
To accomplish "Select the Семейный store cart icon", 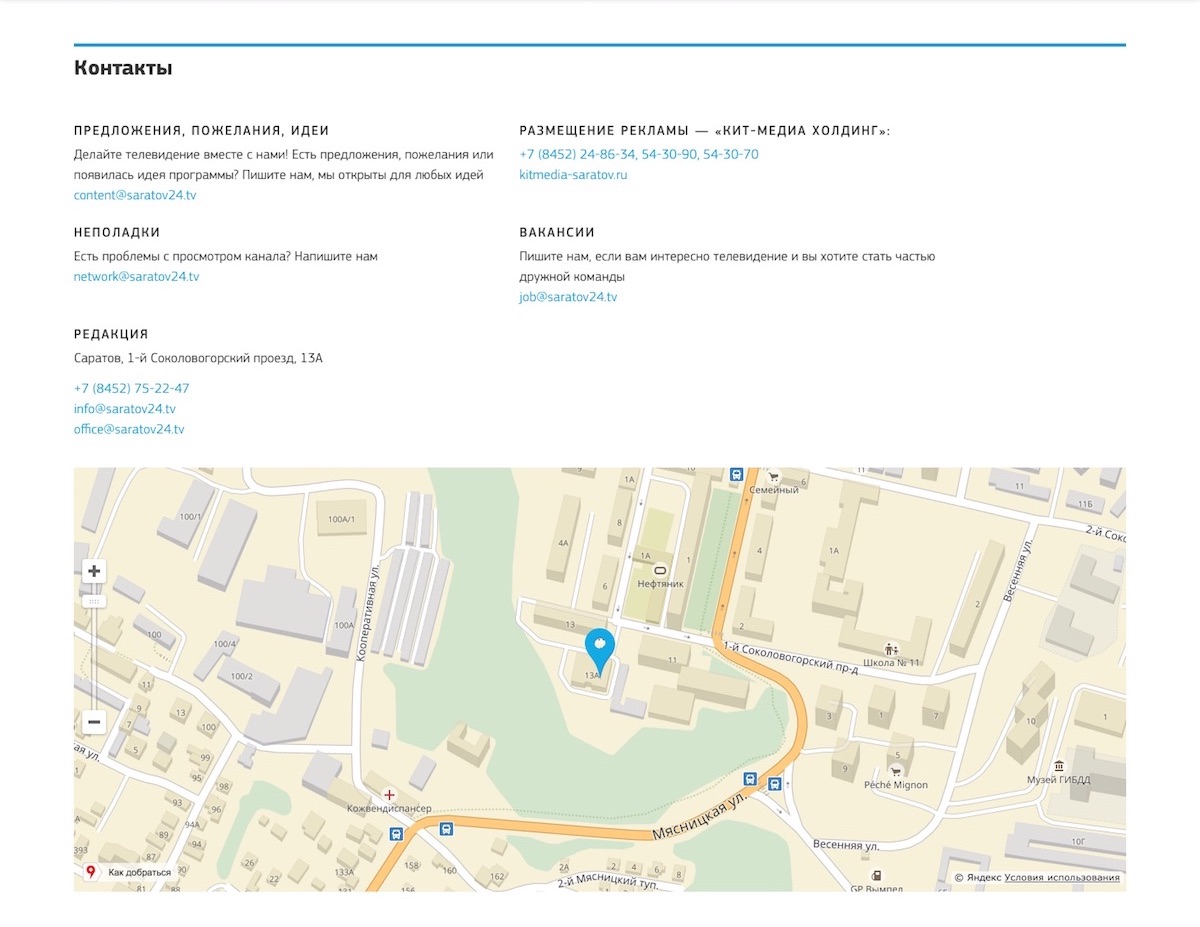I will pos(773,477).
